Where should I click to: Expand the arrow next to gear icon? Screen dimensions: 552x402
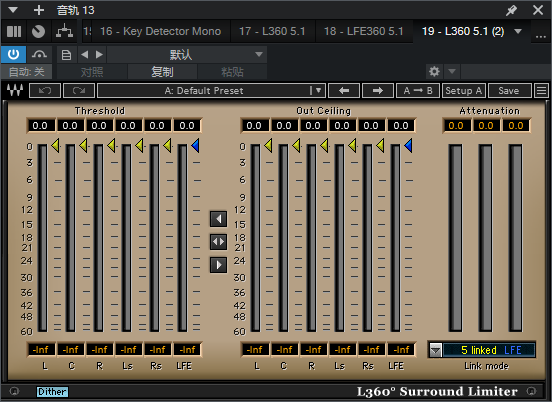452,72
